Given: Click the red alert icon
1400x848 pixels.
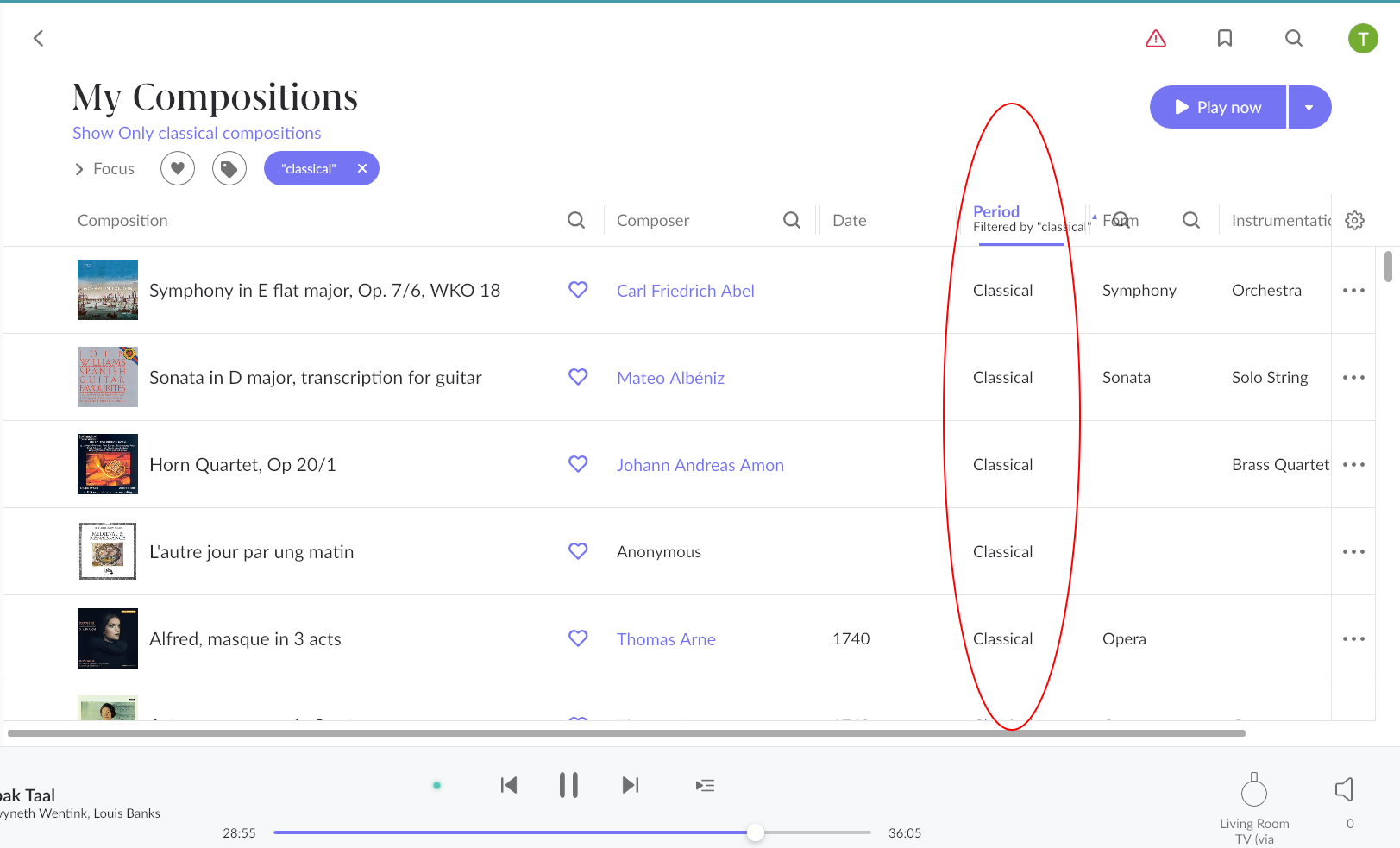Looking at the screenshot, I should pyautogui.click(x=1156, y=38).
